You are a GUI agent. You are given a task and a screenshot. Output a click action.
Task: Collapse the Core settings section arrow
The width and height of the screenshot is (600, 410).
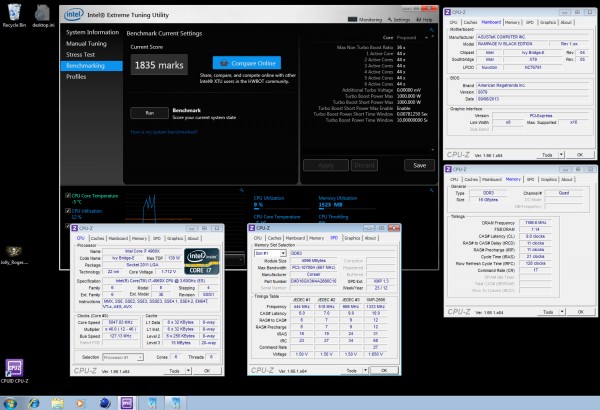[x=426, y=38]
